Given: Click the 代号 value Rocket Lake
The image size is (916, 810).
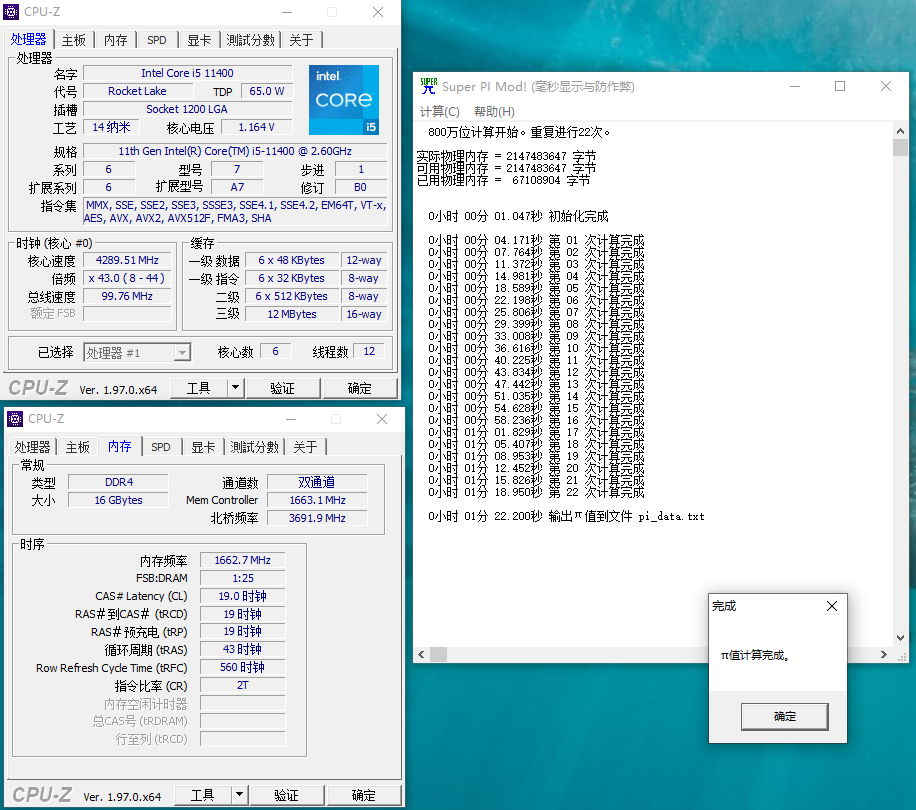Looking at the screenshot, I should pos(137,91).
